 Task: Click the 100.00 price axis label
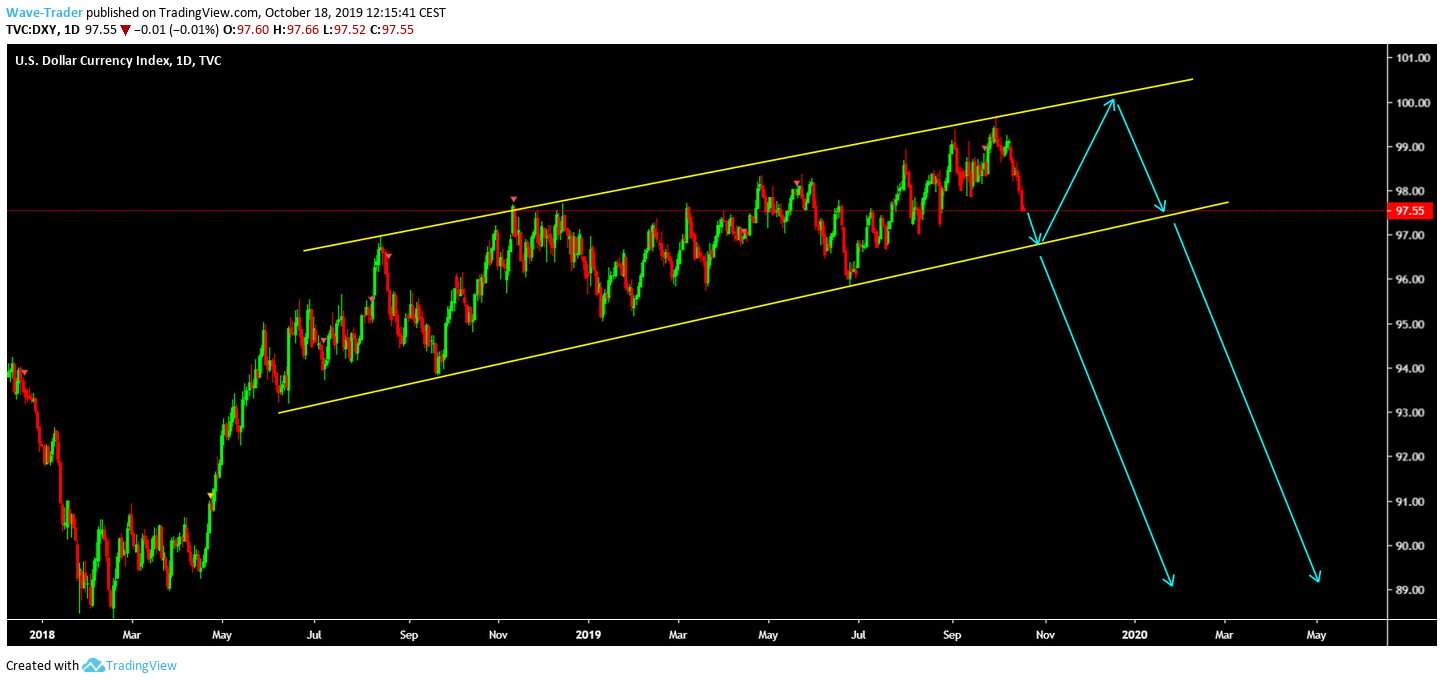[x=1414, y=103]
